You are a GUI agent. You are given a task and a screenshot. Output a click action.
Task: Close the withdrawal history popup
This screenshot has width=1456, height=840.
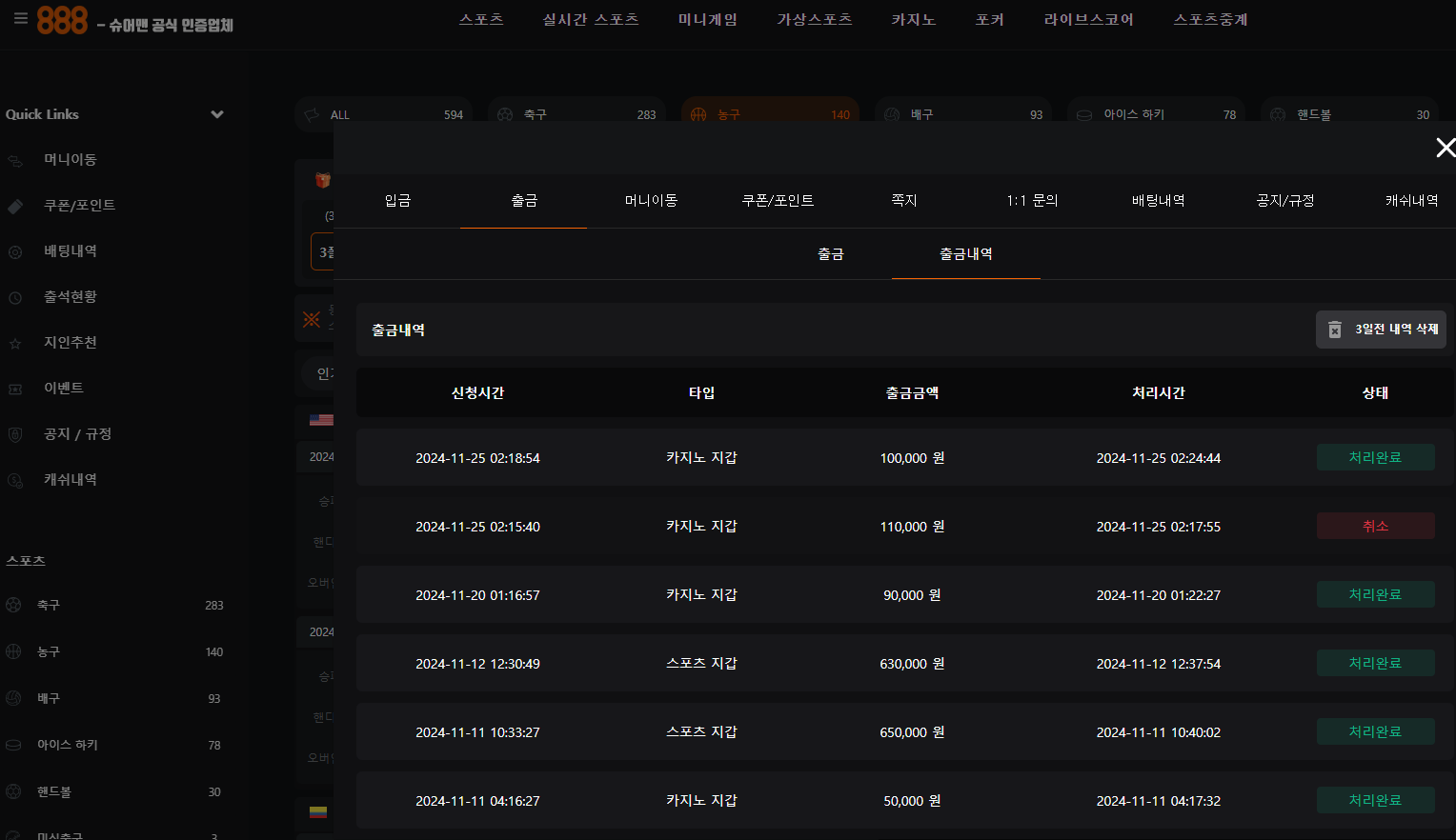click(1446, 148)
